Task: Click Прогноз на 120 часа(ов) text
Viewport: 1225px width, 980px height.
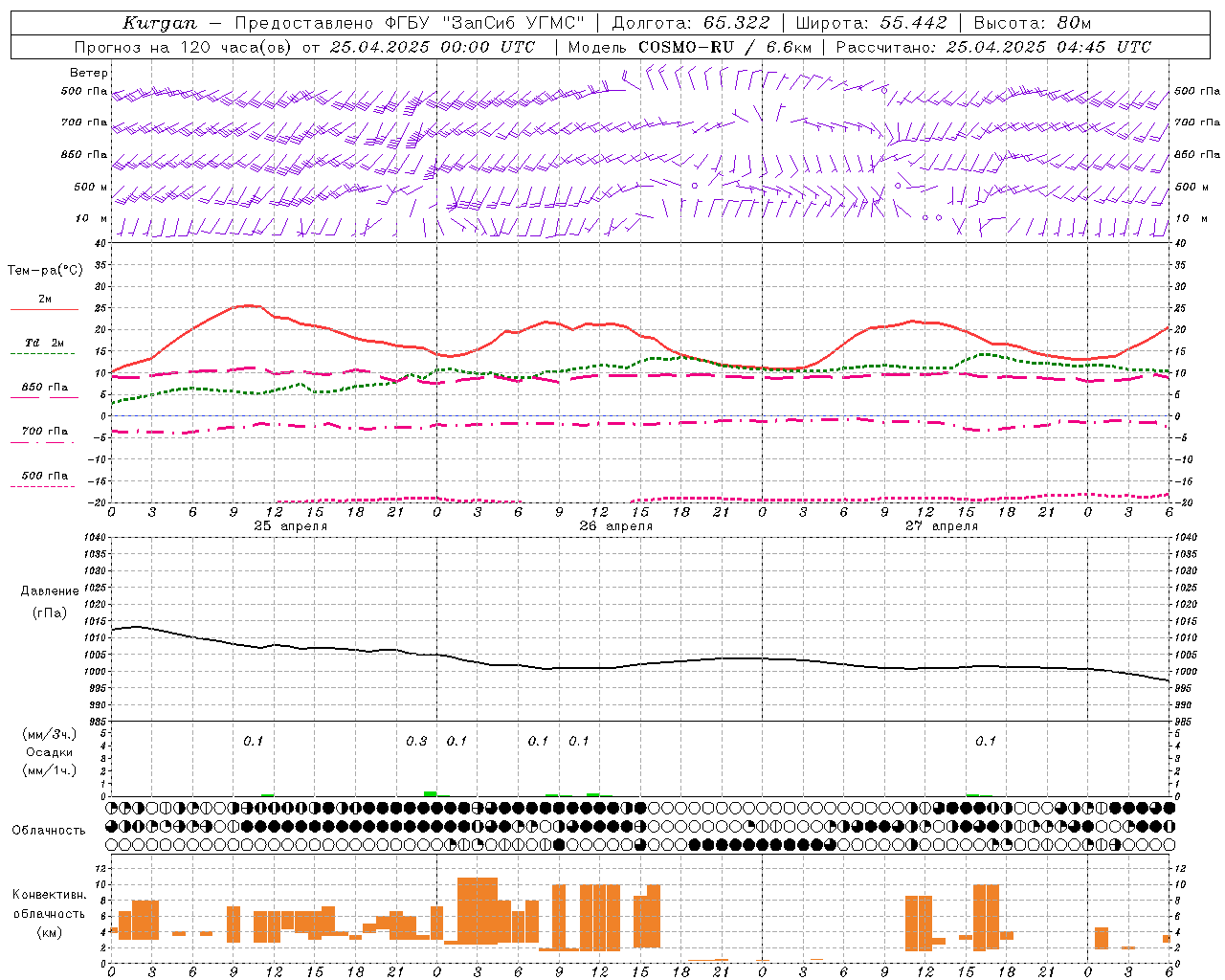Action: (x=184, y=47)
